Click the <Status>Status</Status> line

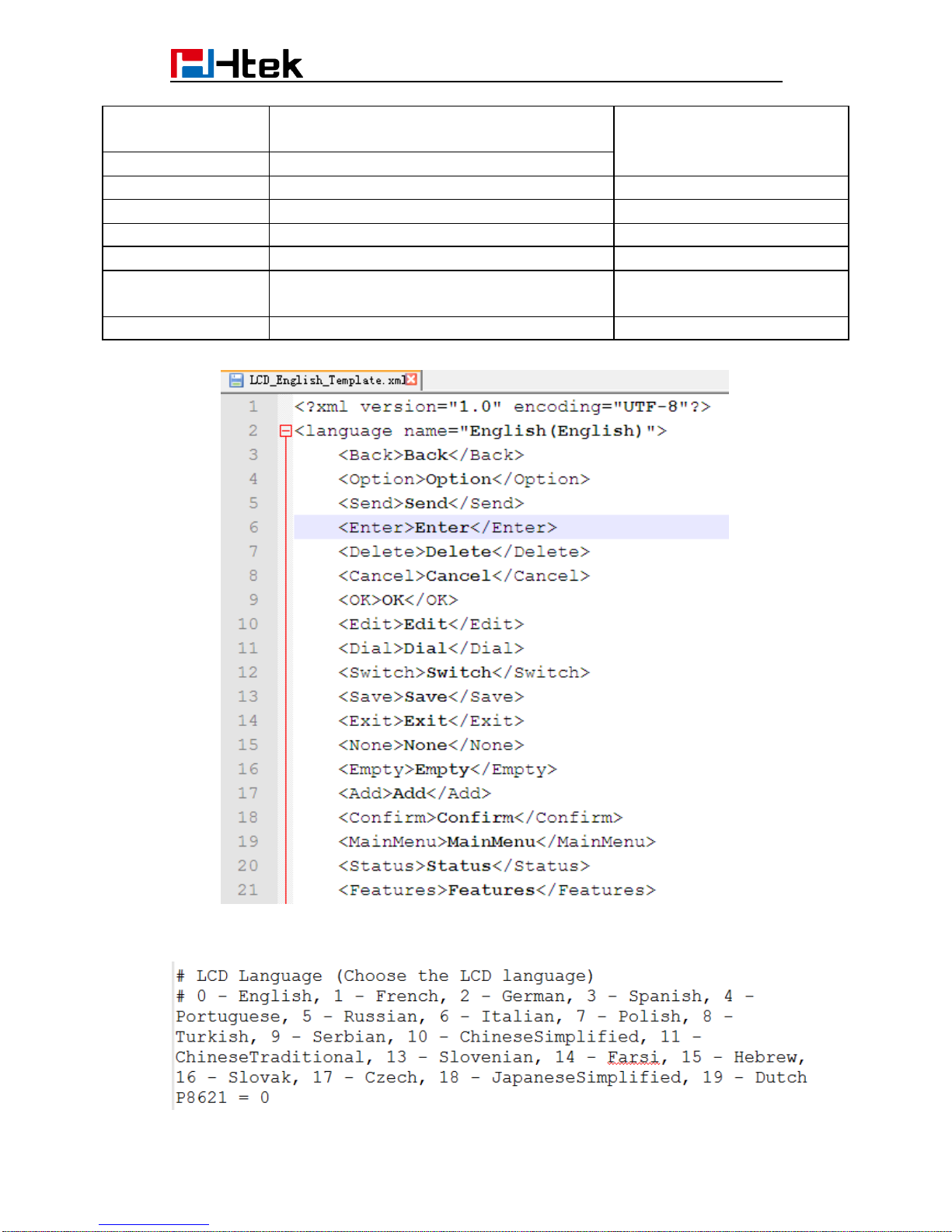(464, 865)
